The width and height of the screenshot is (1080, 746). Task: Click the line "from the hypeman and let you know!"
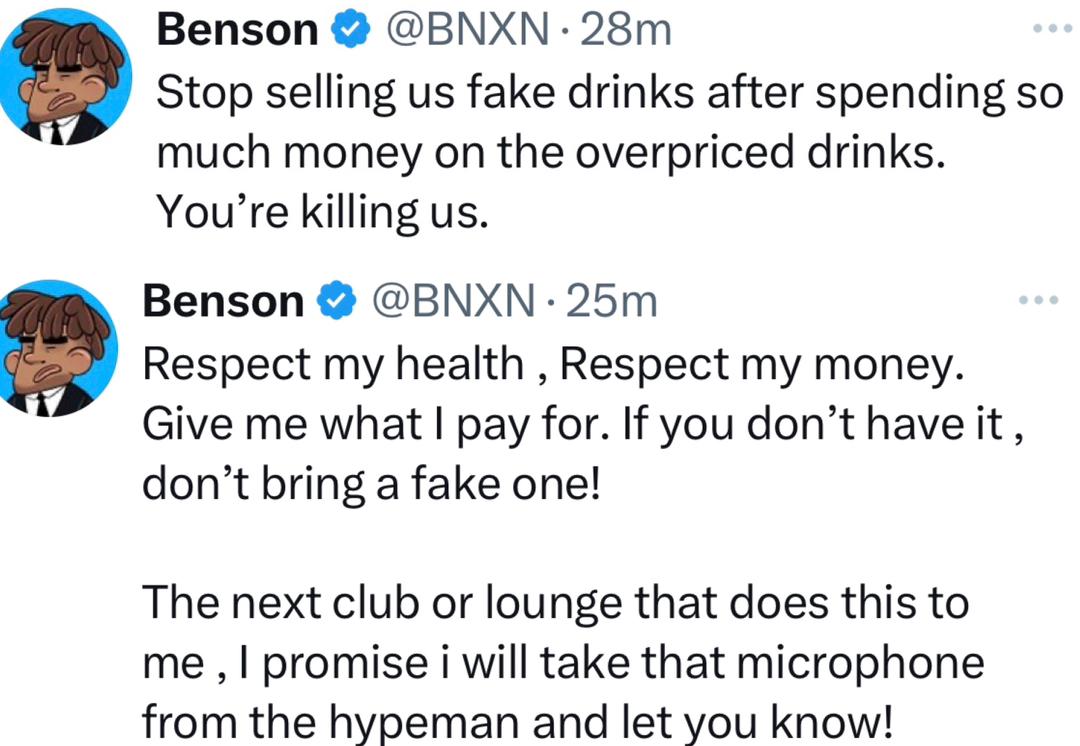click(516, 722)
